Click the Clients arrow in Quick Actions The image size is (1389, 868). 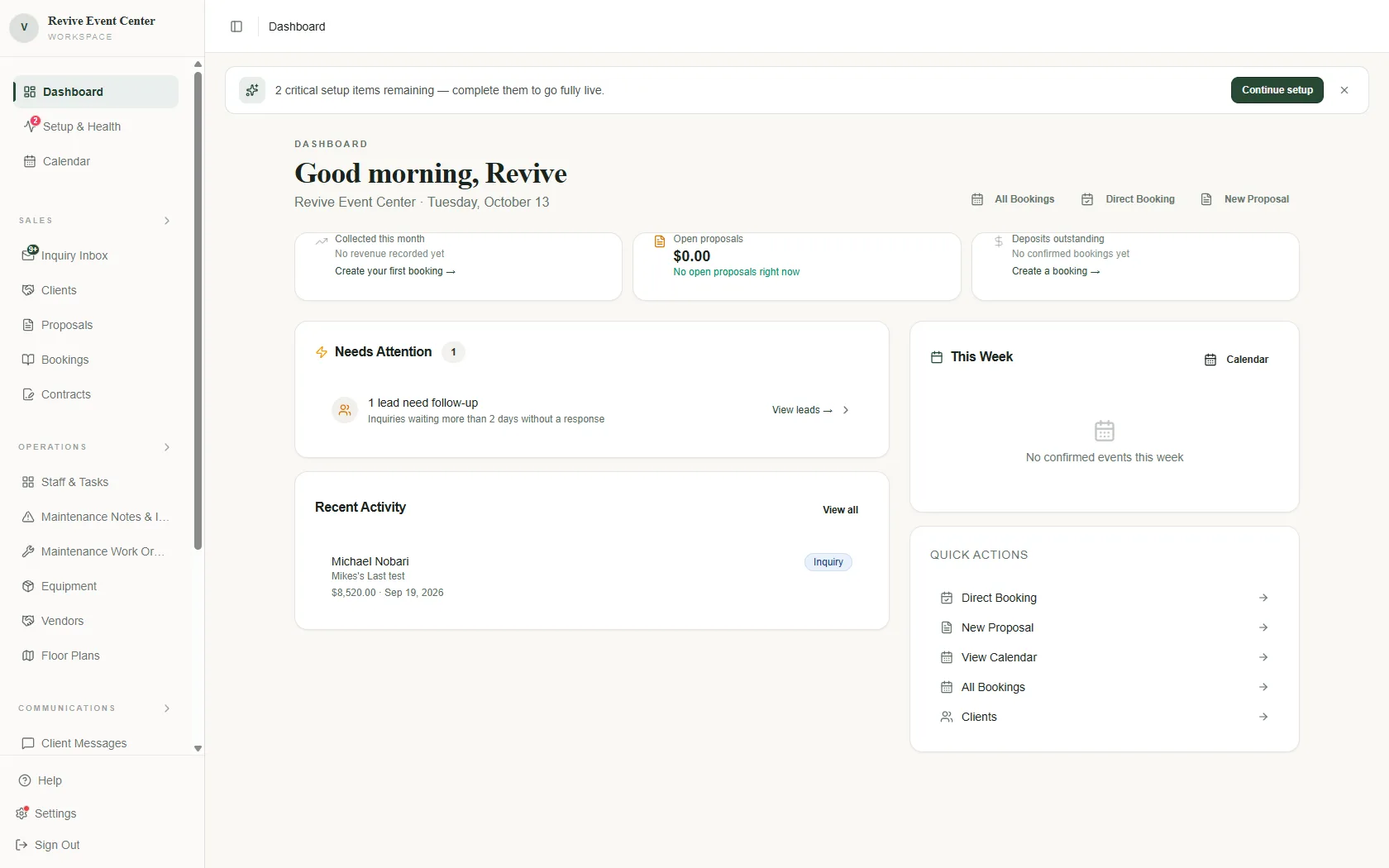pyautogui.click(x=1263, y=717)
